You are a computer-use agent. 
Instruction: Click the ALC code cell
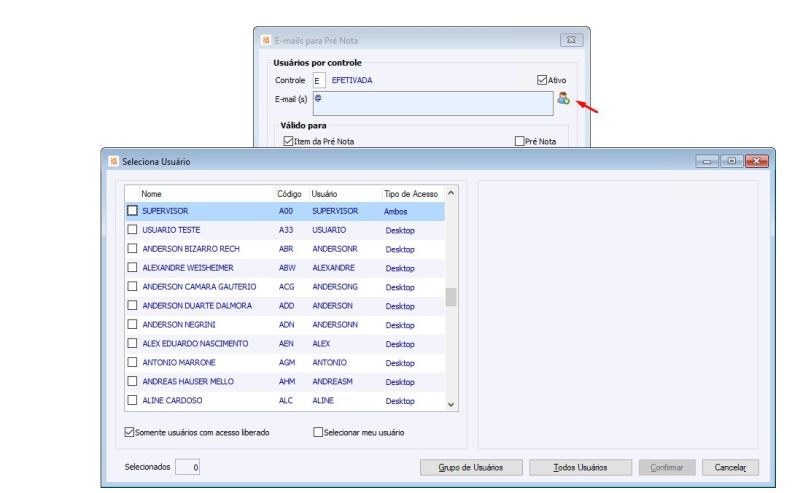[286, 400]
